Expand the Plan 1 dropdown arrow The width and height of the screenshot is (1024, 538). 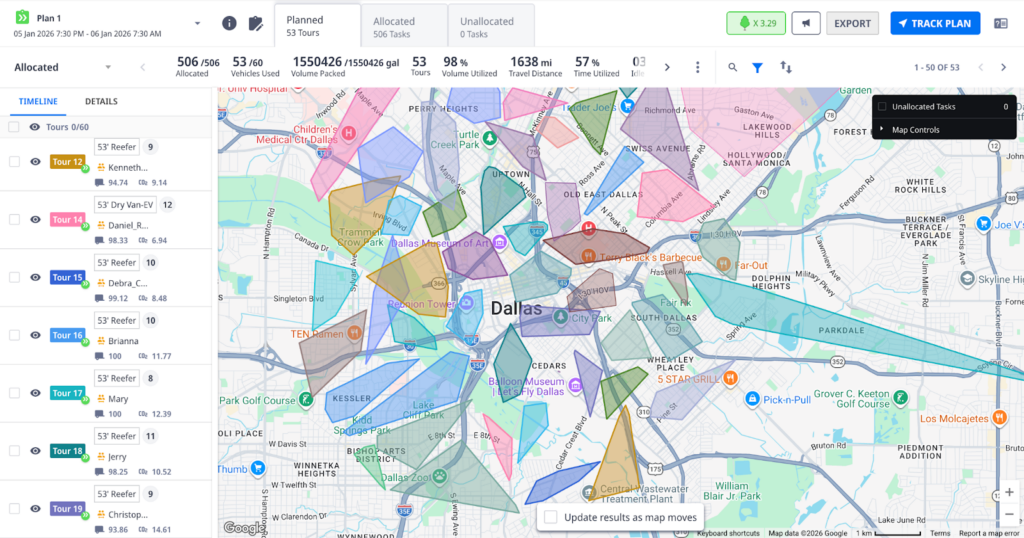pos(197,23)
